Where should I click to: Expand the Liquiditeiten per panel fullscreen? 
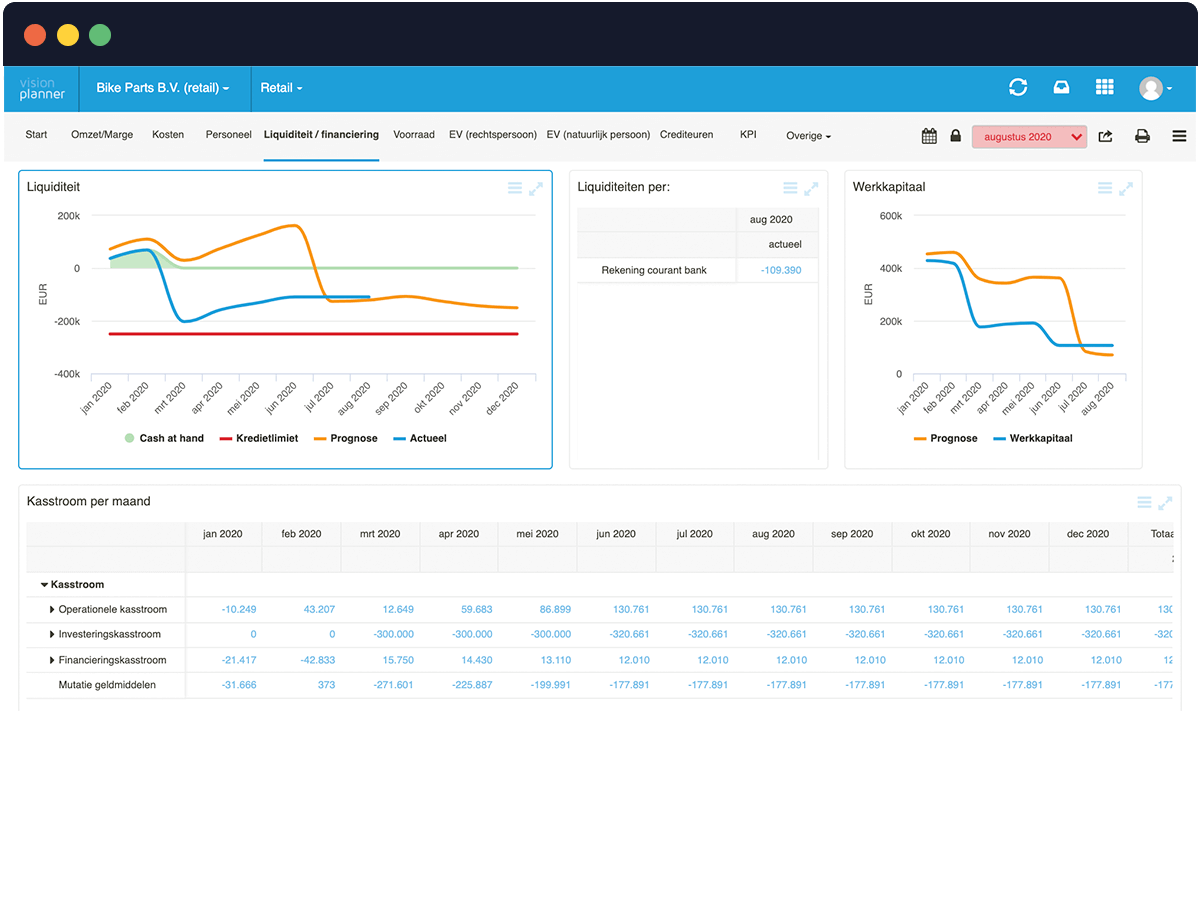pyautogui.click(x=811, y=188)
